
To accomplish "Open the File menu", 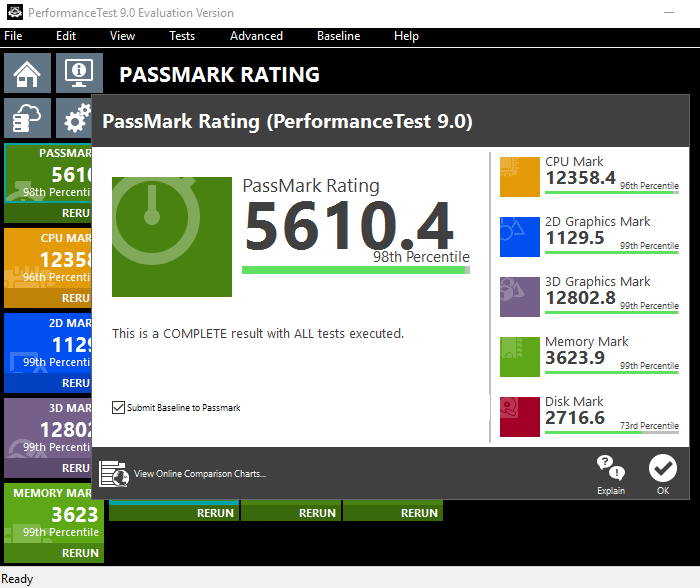I will pos(13,36).
